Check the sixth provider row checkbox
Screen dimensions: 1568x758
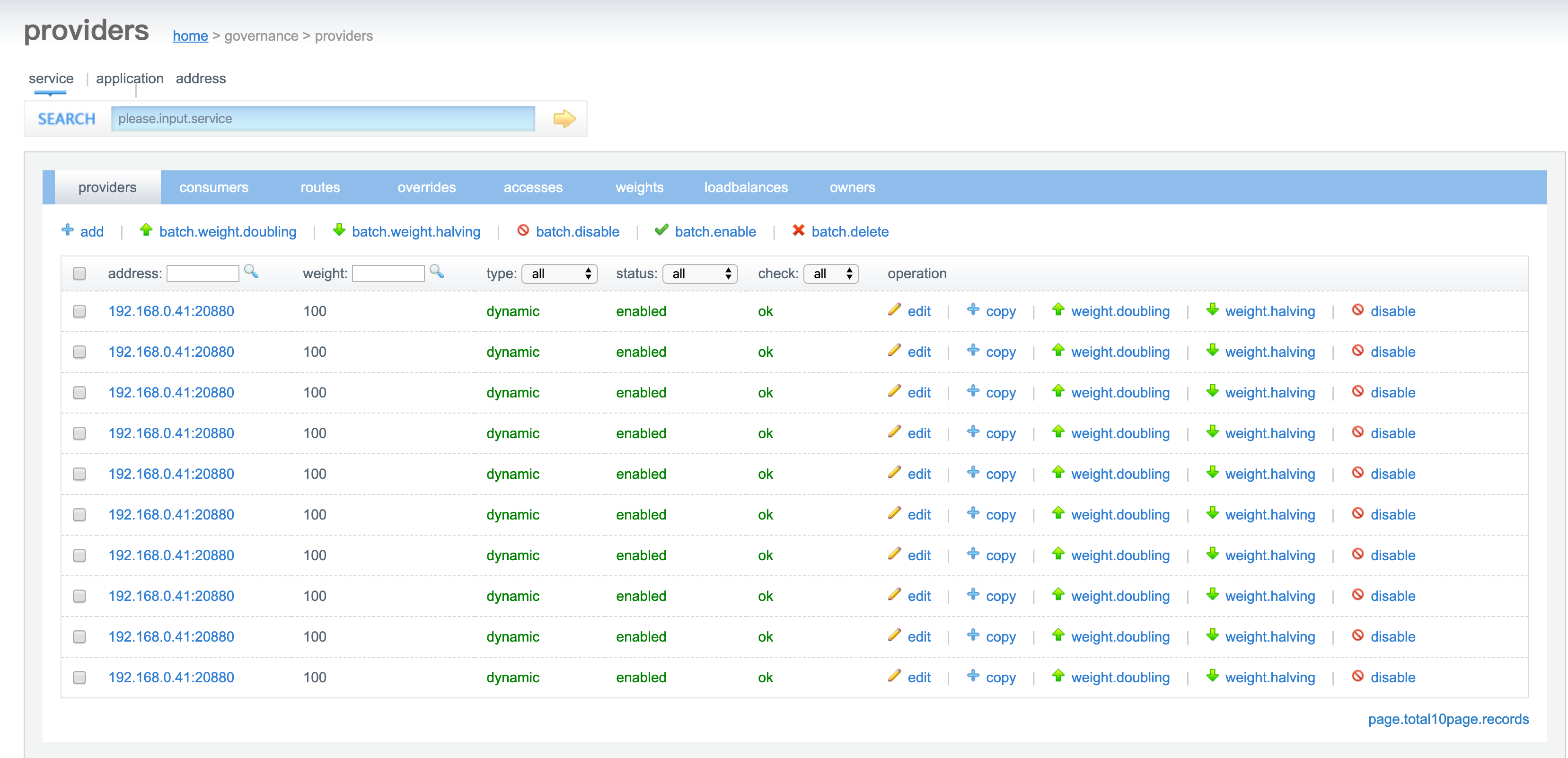(x=79, y=514)
